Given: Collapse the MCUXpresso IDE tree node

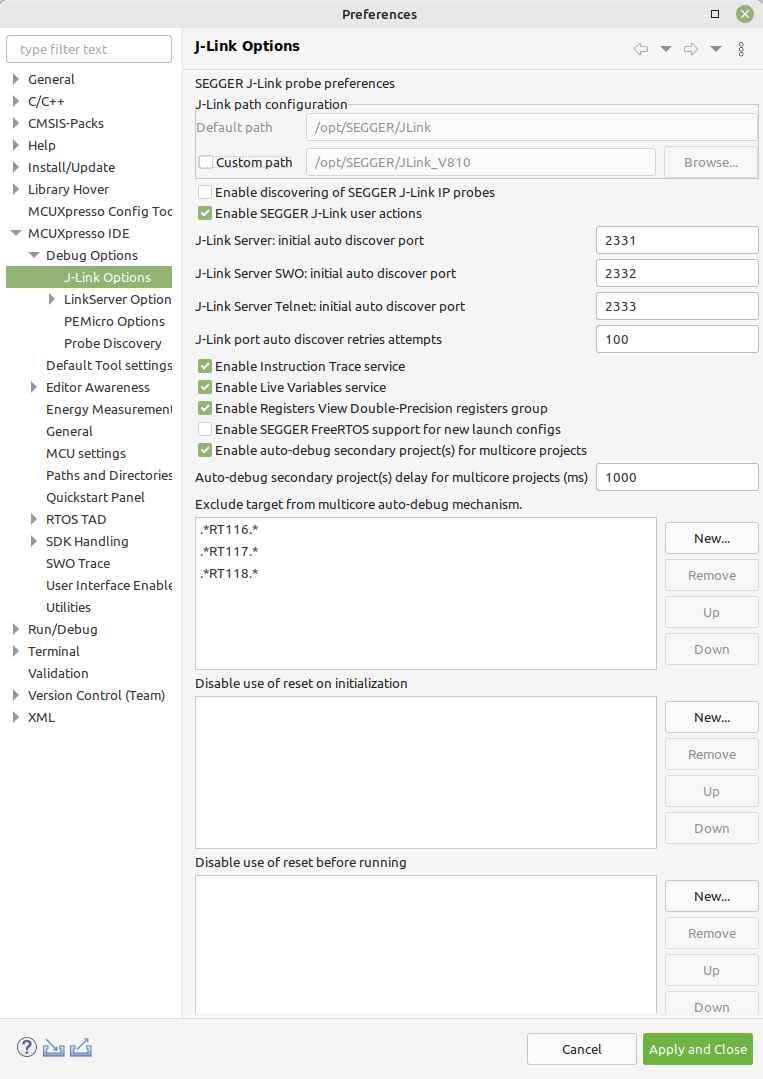Looking at the screenshot, I should [16, 233].
